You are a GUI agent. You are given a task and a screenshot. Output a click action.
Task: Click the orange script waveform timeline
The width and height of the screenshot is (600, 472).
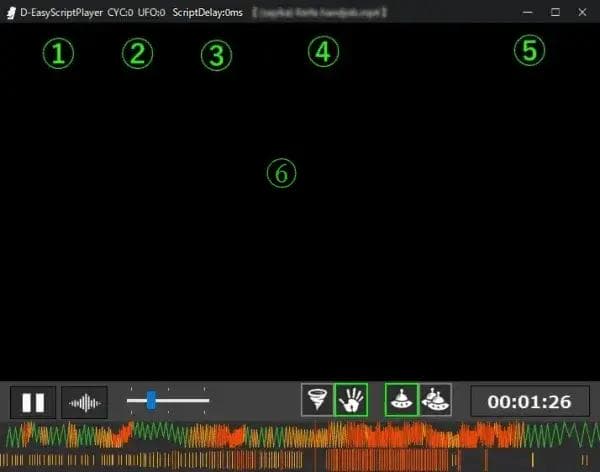(300, 435)
